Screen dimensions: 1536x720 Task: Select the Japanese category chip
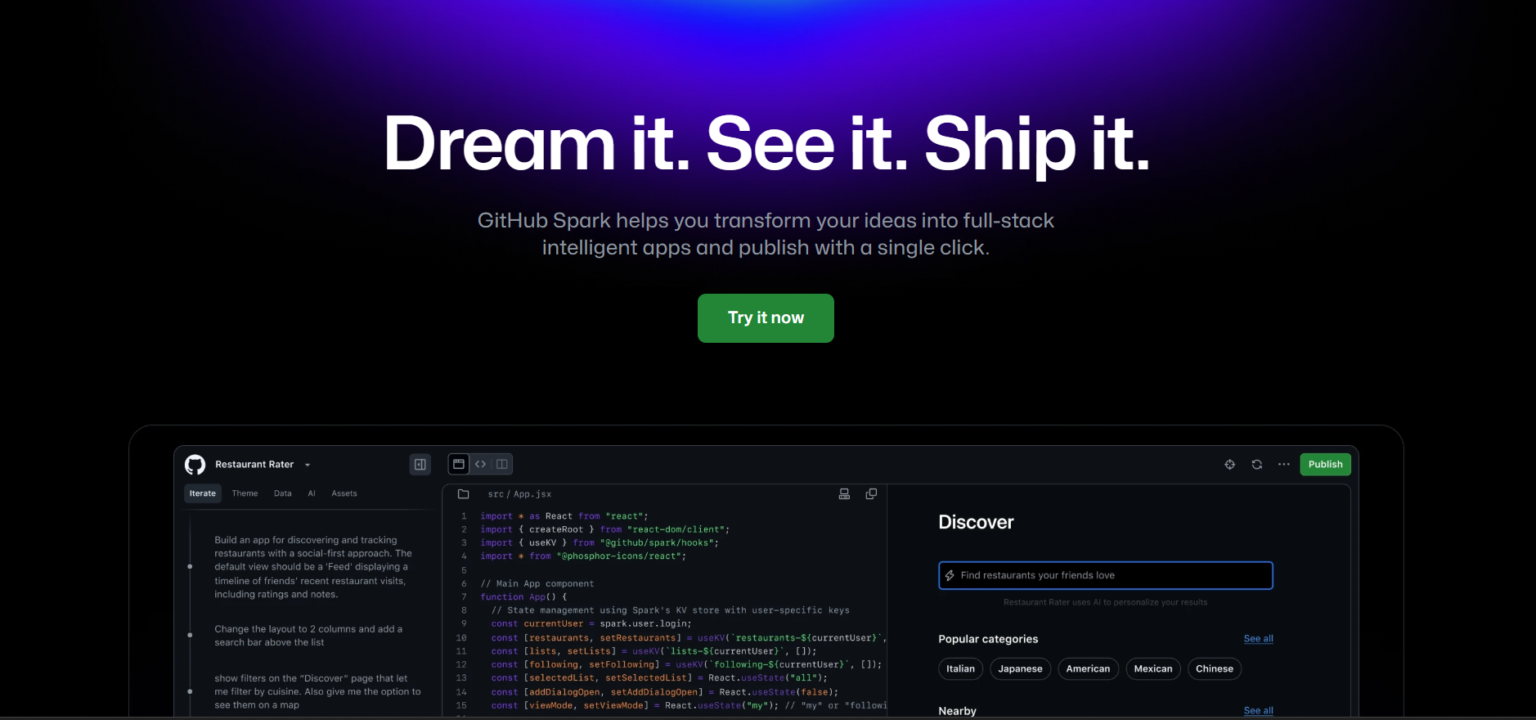click(1020, 669)
